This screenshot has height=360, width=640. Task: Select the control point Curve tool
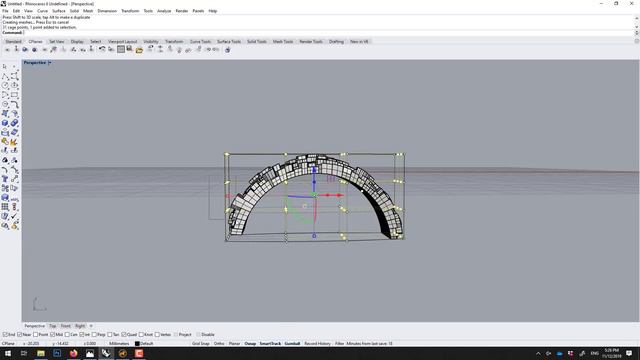pyautogui.click(x=14, y=76)
